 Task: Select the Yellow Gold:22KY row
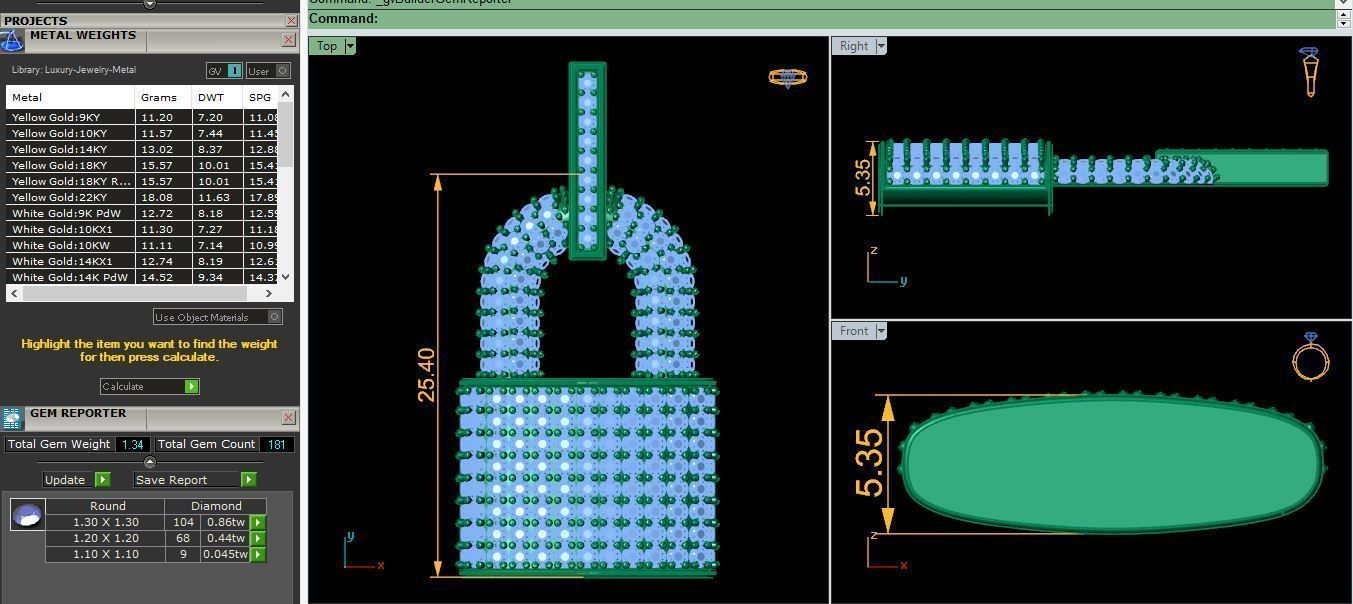coord(142,197)
